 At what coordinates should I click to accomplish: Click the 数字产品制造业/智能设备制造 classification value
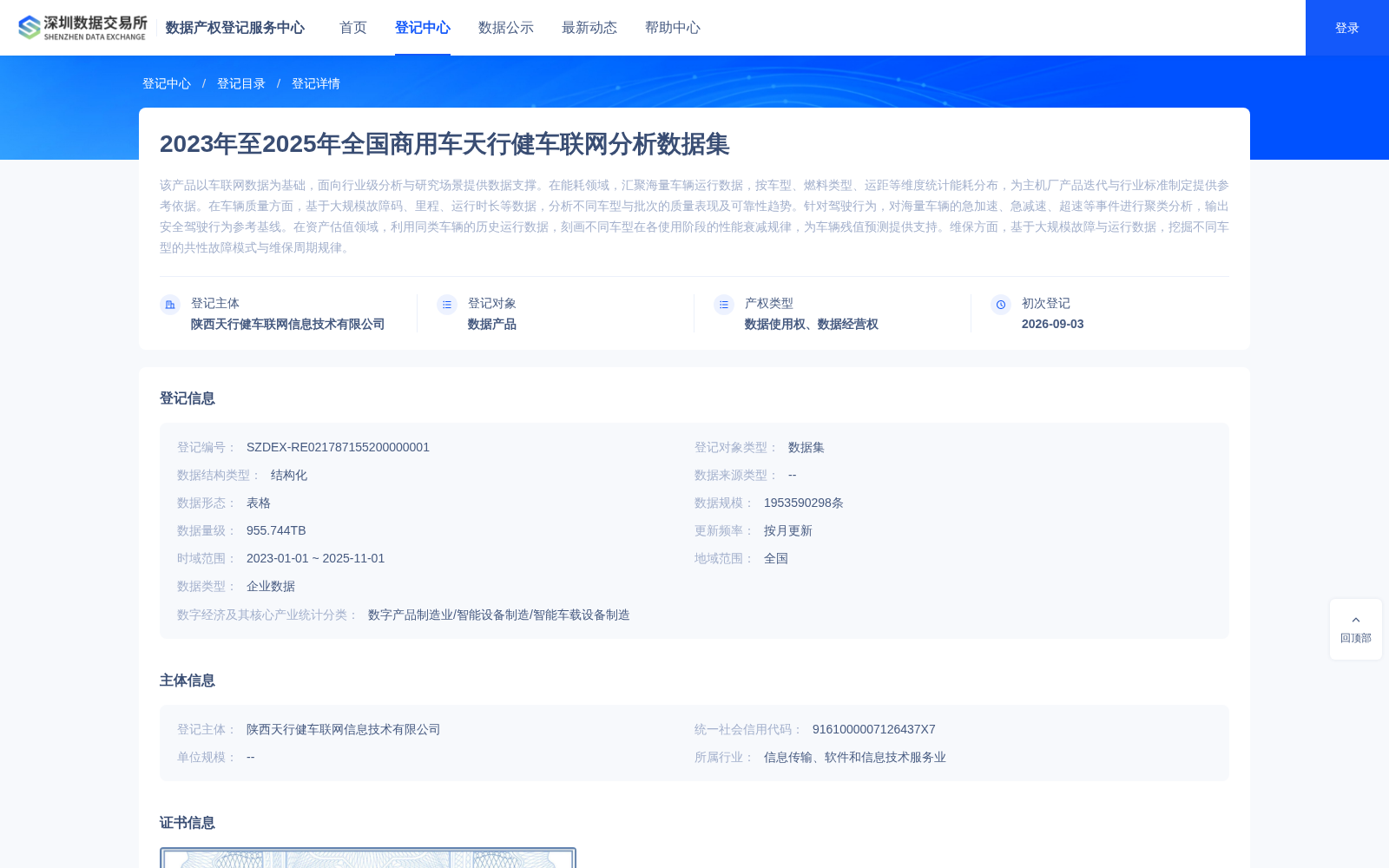pos(499,615)
